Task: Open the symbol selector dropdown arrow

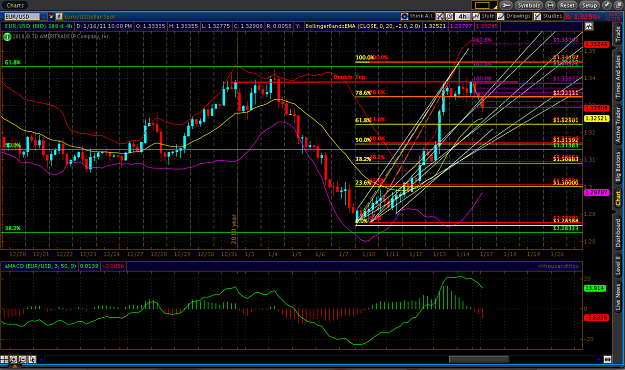Action: [x=44, y=16]
